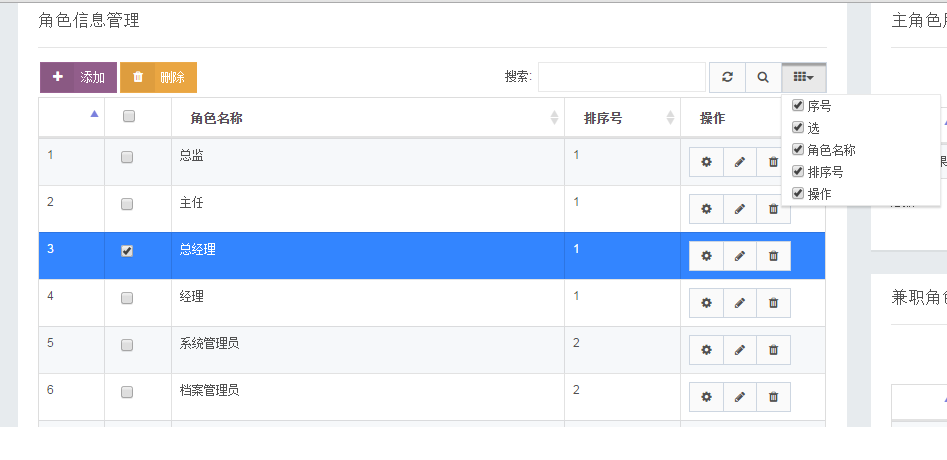947x460 pixels.
Task: Uncheck the selected 总经理 row checkbox
Action: 127,251
